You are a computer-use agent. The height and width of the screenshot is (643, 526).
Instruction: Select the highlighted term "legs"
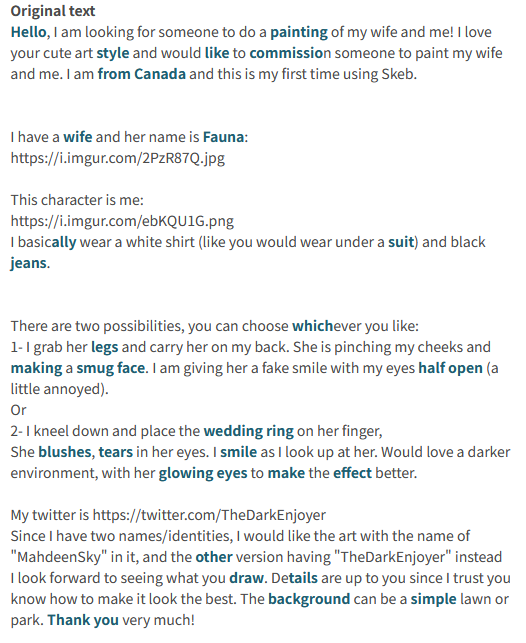click(x=105, y=347)
